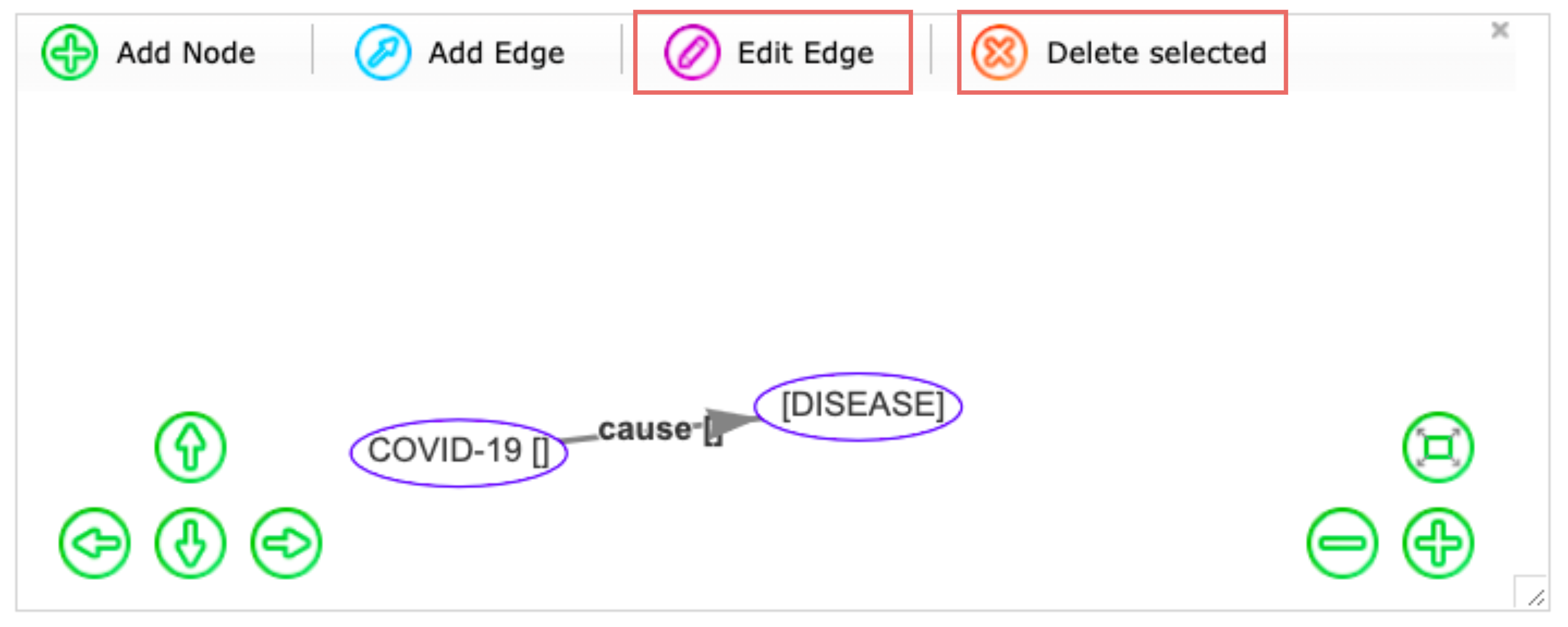Viewport: 1568px width, 627px height.
Task: Click the orange Delete selected X icon
Action: (x=1000, y=52)
